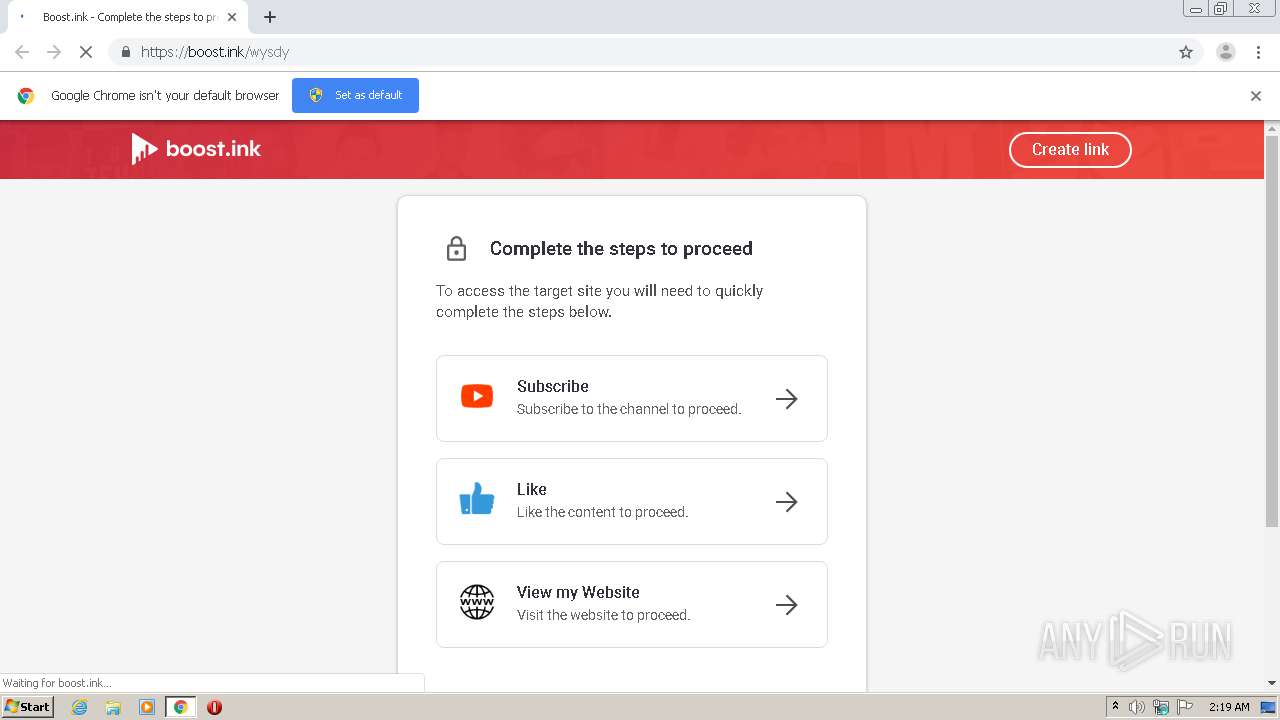Open the volume speaker tray icon
Screen dimensions: 1280x720
[1137, 707]
